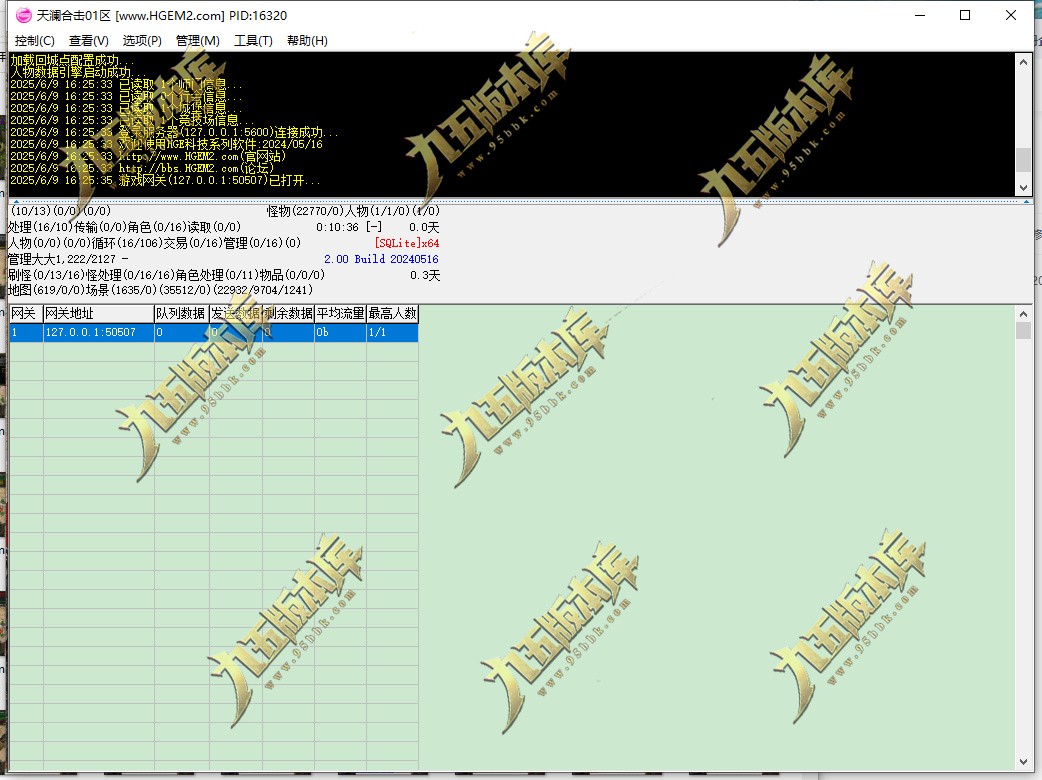Click gateway list scroll up arrow

click(x=1023, y=314)
